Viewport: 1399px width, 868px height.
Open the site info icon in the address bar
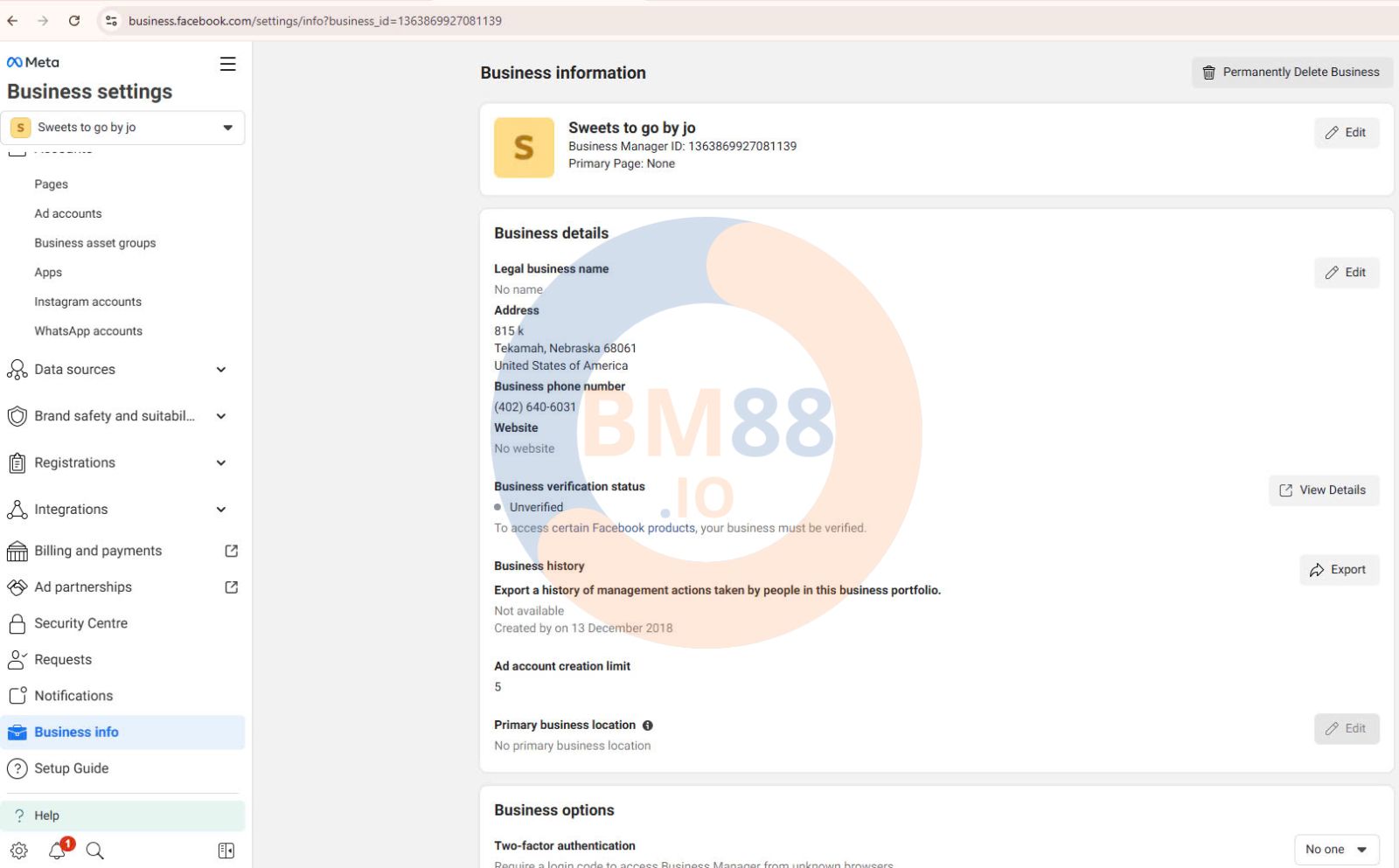(x=111, y=21)
